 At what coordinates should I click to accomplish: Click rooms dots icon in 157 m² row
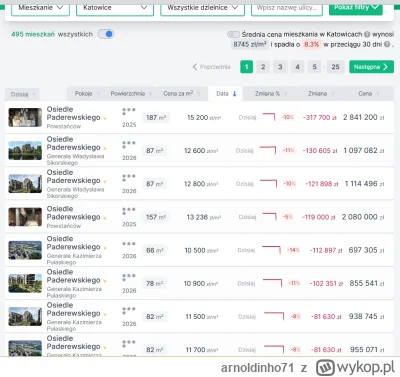pyautogui.click(x=128, y=211)
